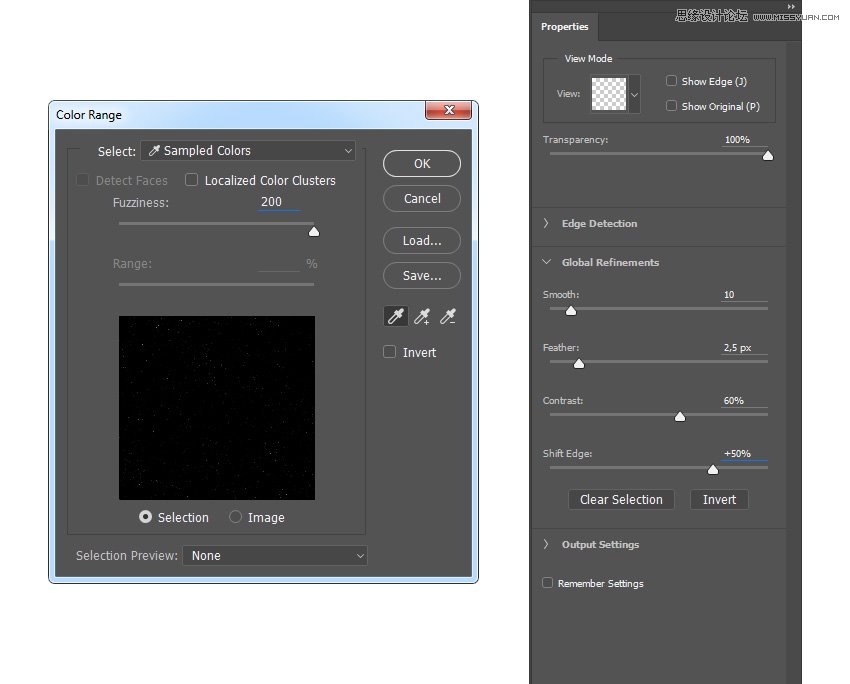The image size is (850, 684).
Task: Select the Eyedropper sampling tool
Action: click(395, 315)
